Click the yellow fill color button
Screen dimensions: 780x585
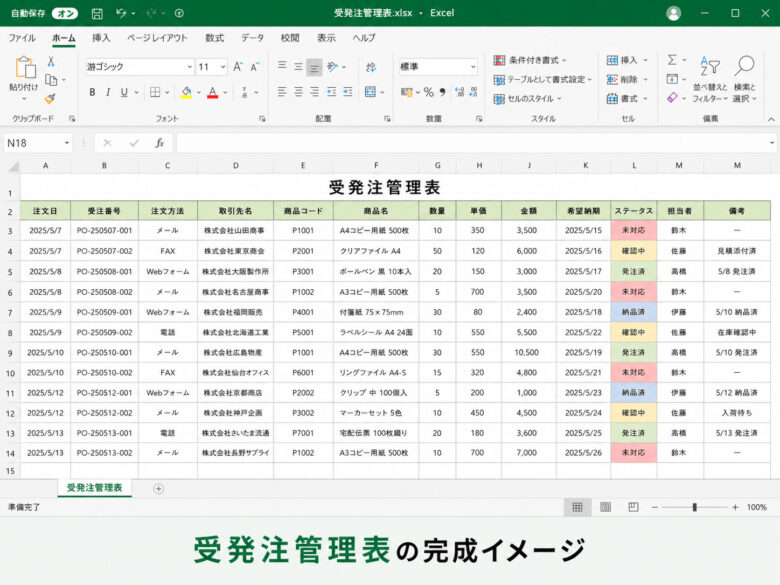pyautogui.click(x=186, y=93)
